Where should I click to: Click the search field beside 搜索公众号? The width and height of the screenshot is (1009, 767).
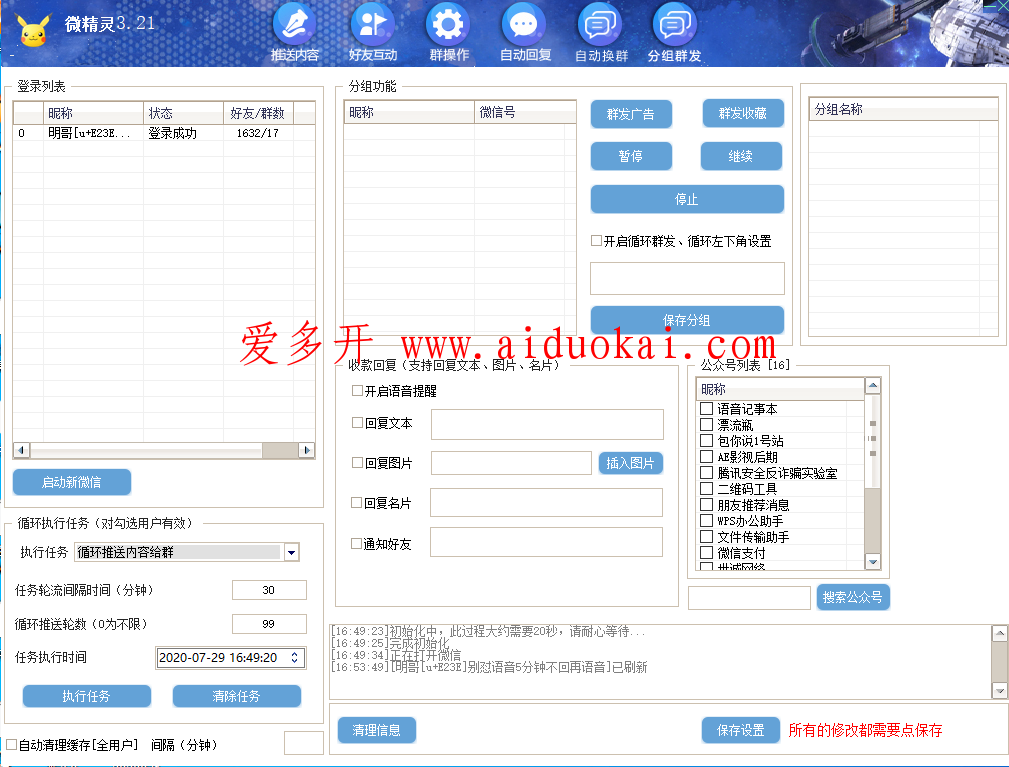(749, 598)
